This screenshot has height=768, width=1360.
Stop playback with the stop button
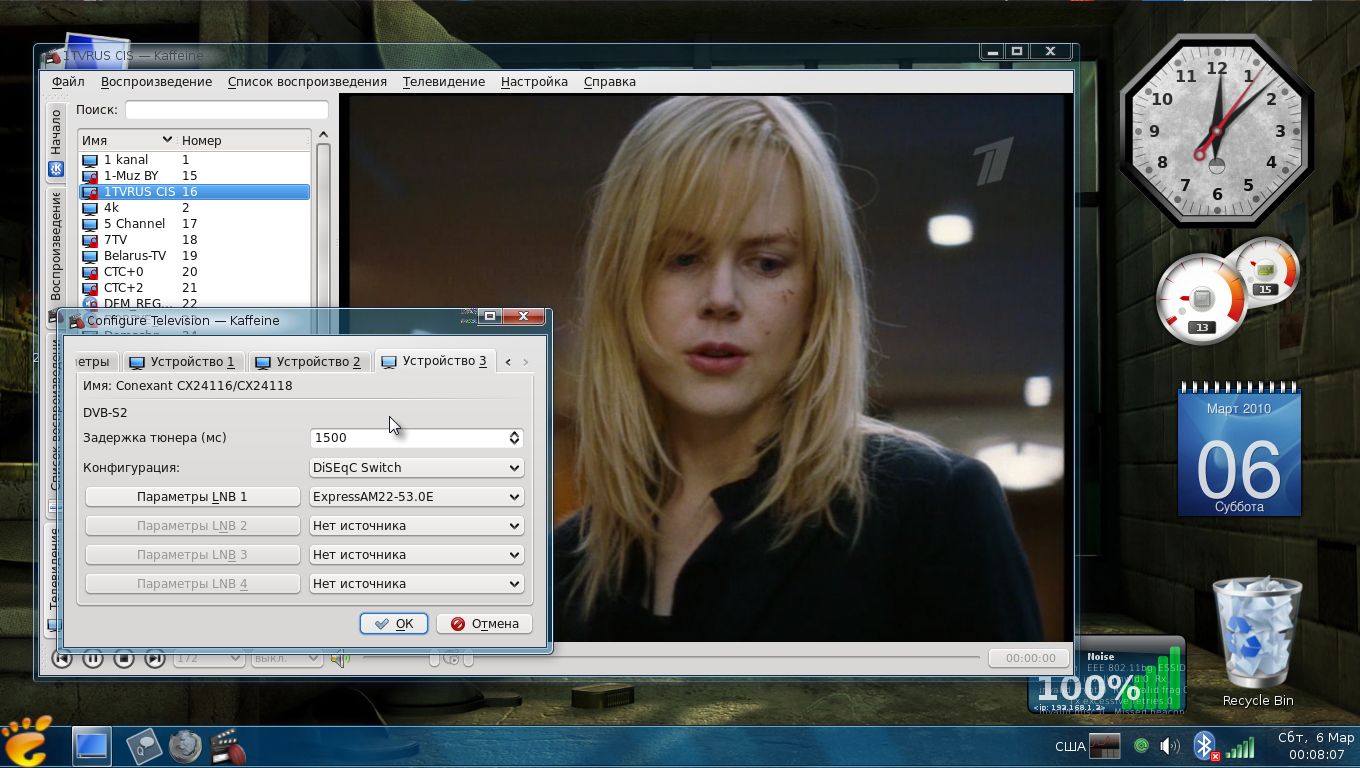coord(124,658)
